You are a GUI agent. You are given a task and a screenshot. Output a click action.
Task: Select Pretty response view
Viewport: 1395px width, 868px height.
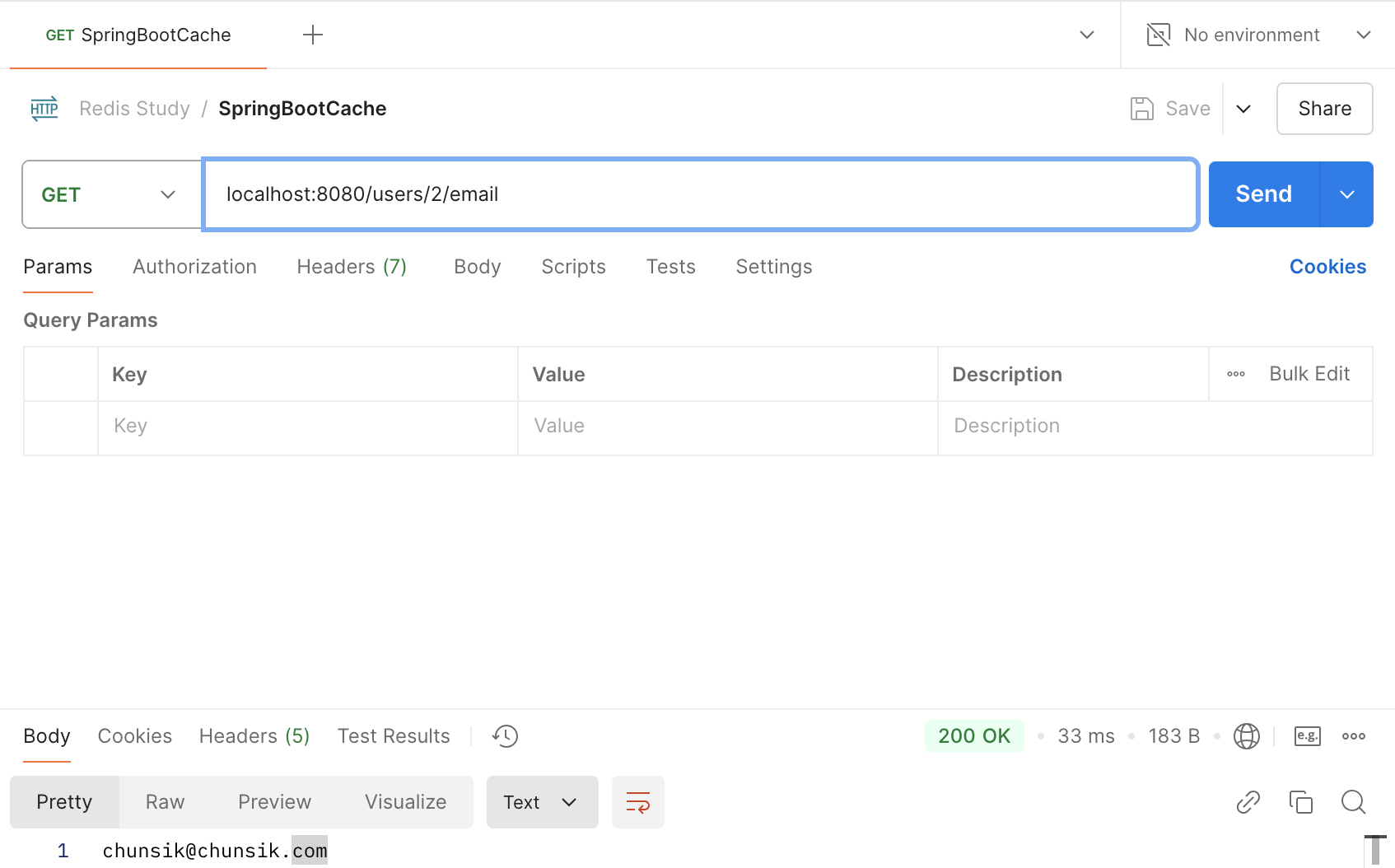click(x=64, y=802)
